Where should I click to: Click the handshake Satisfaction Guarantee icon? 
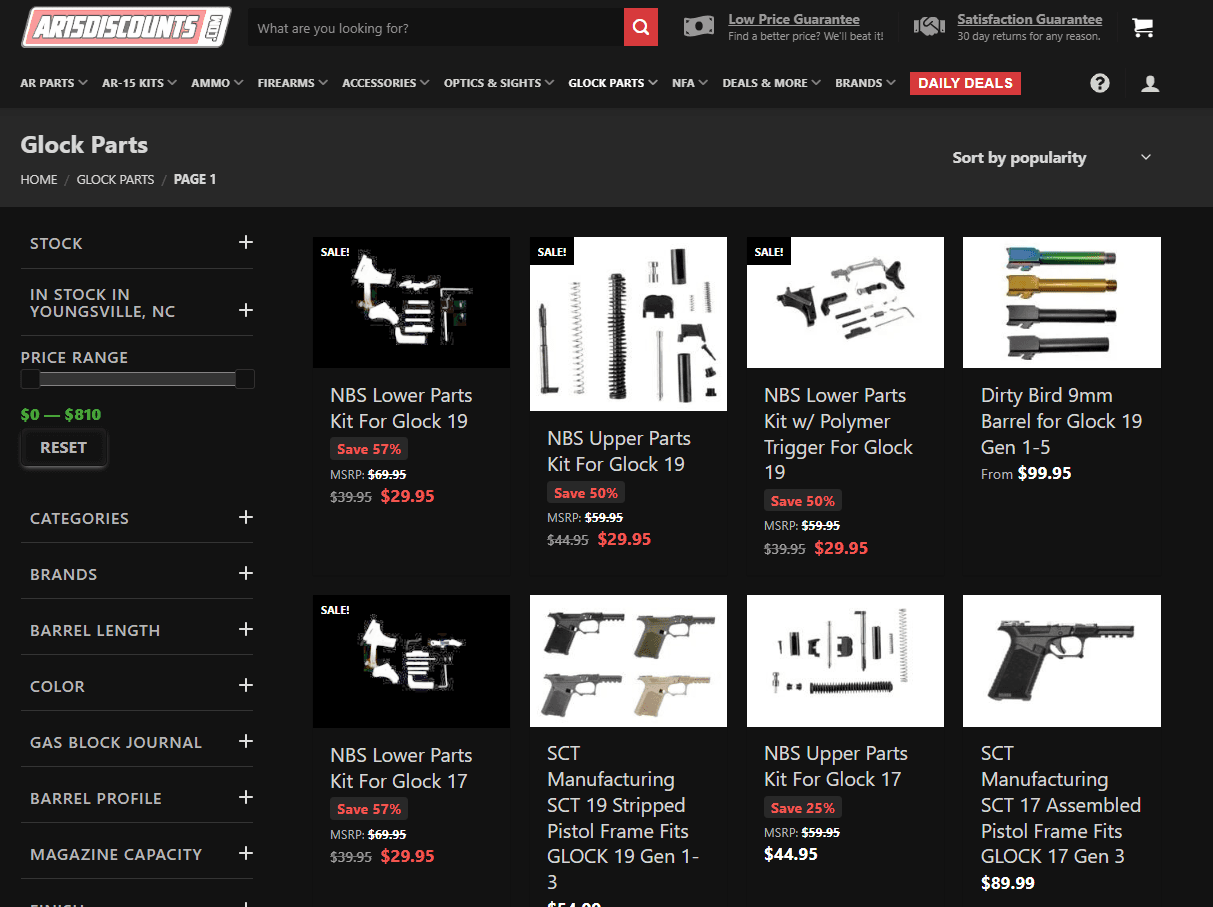click(x=929, y=26)
